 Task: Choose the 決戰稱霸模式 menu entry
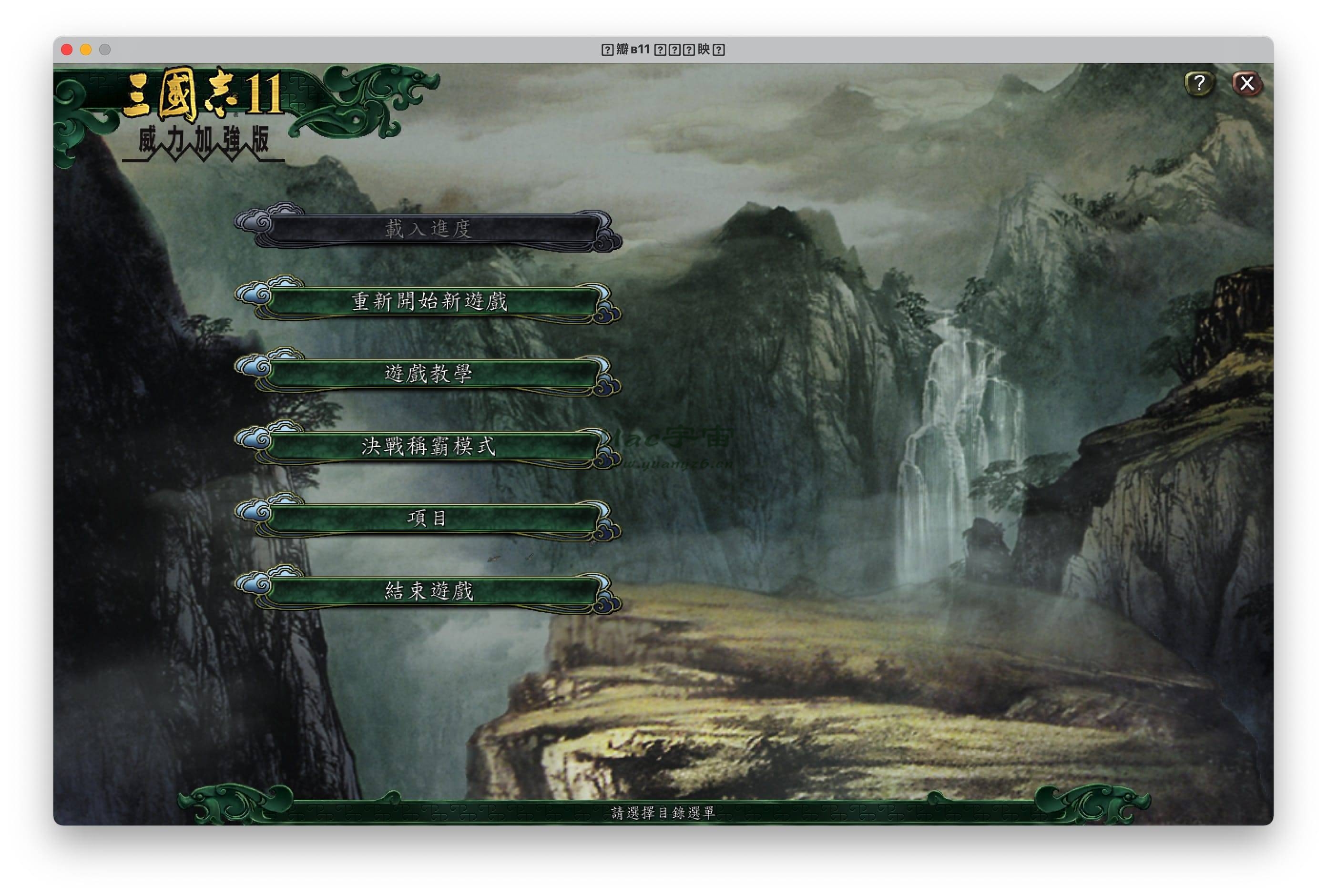point(428,446)
